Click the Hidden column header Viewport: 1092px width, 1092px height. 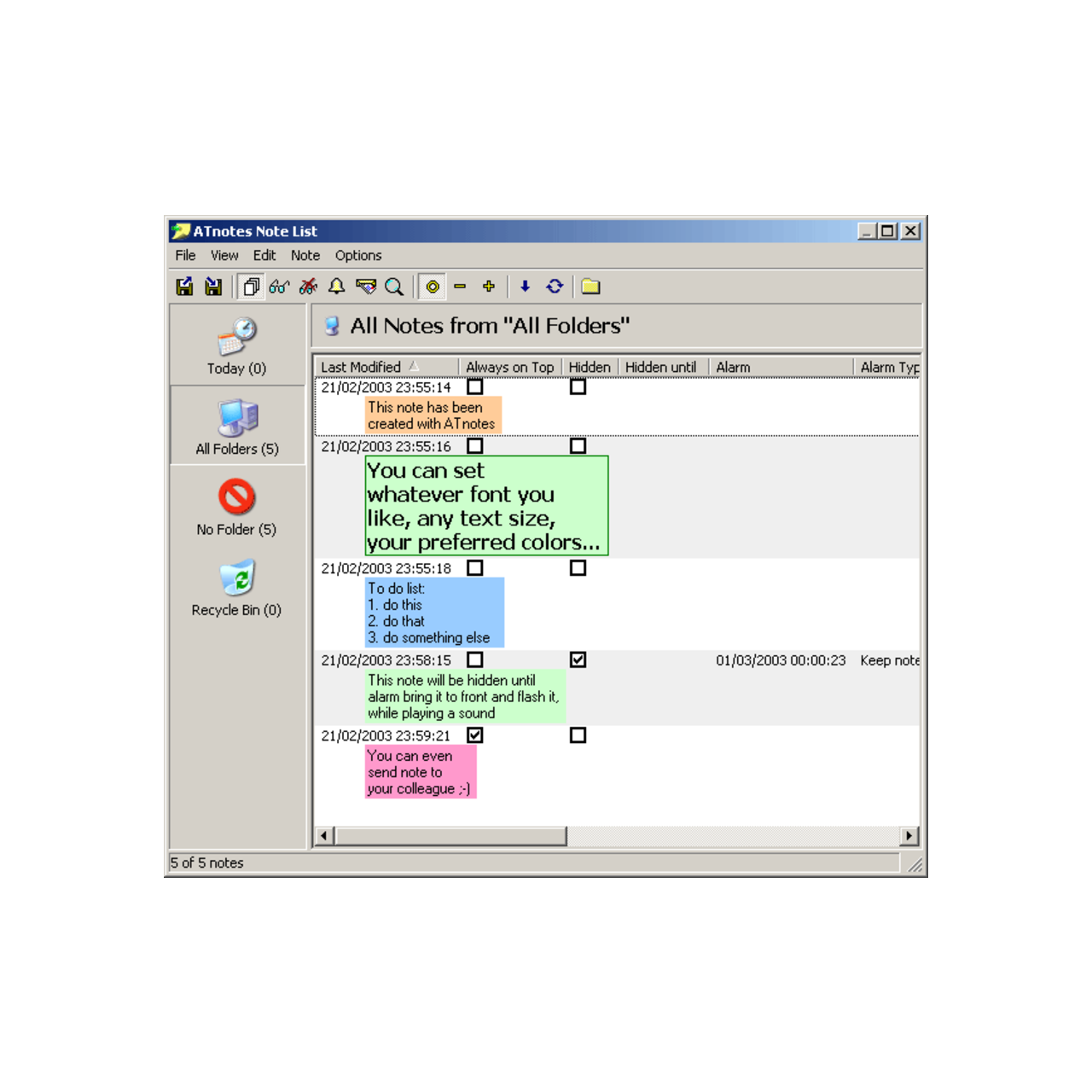click(590, 367)
